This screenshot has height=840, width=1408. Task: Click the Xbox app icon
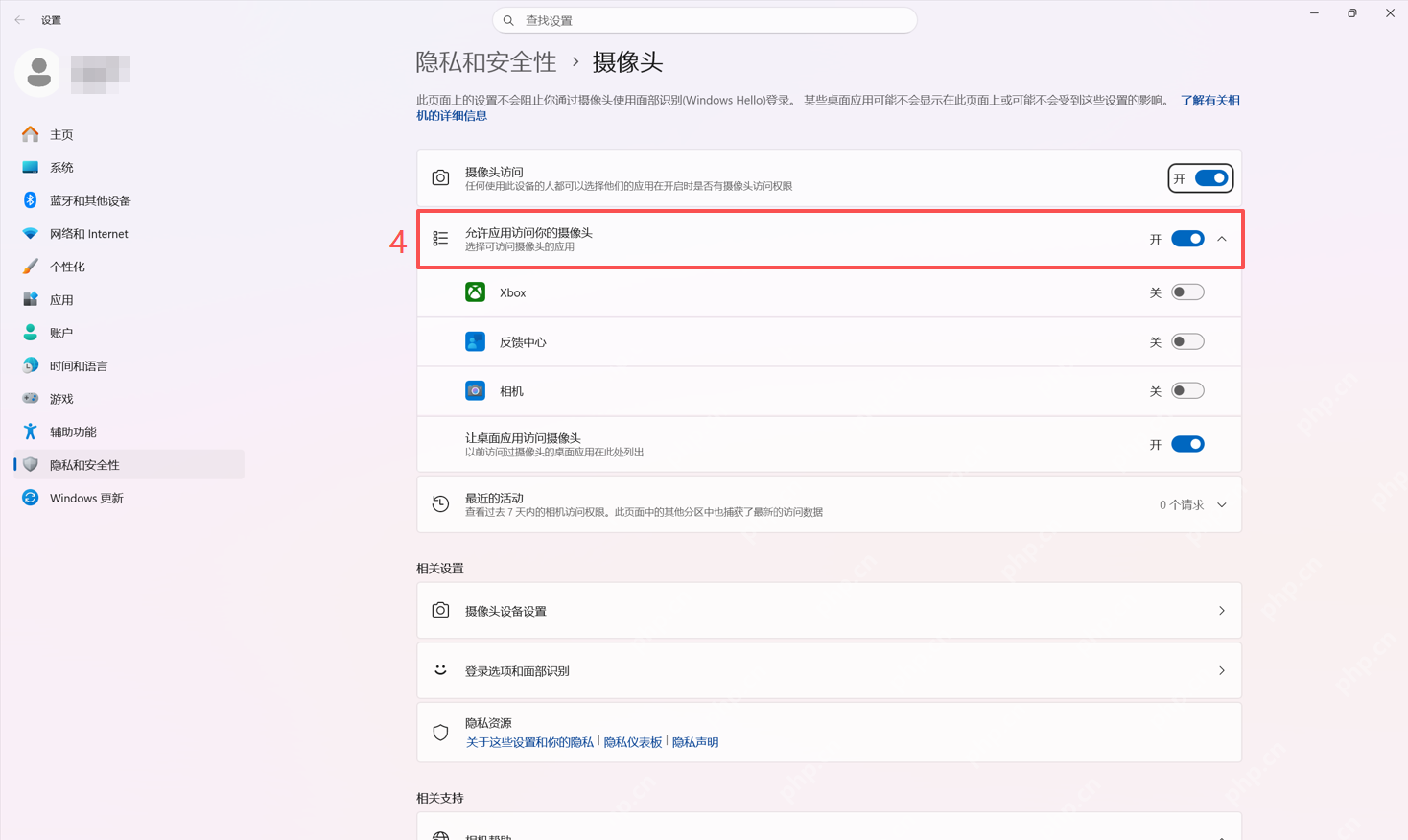pos(475,292)
